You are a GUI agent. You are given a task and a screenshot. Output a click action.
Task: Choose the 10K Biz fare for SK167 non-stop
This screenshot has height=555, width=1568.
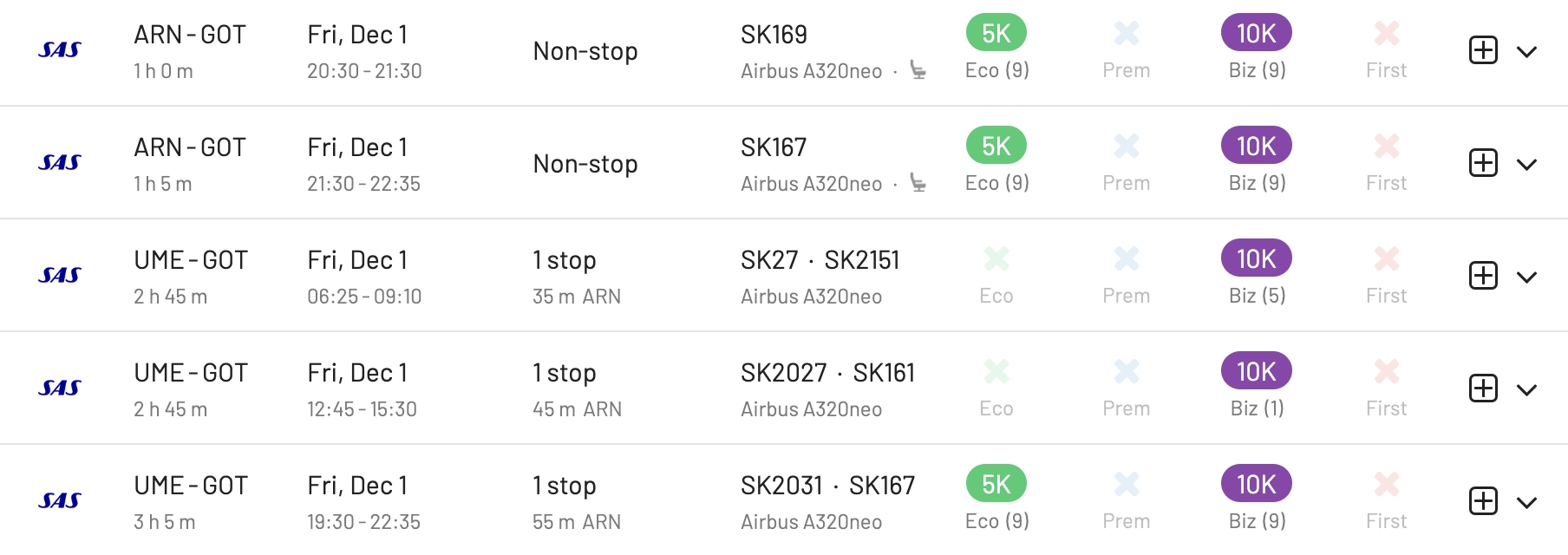(x=1257, y=146)
